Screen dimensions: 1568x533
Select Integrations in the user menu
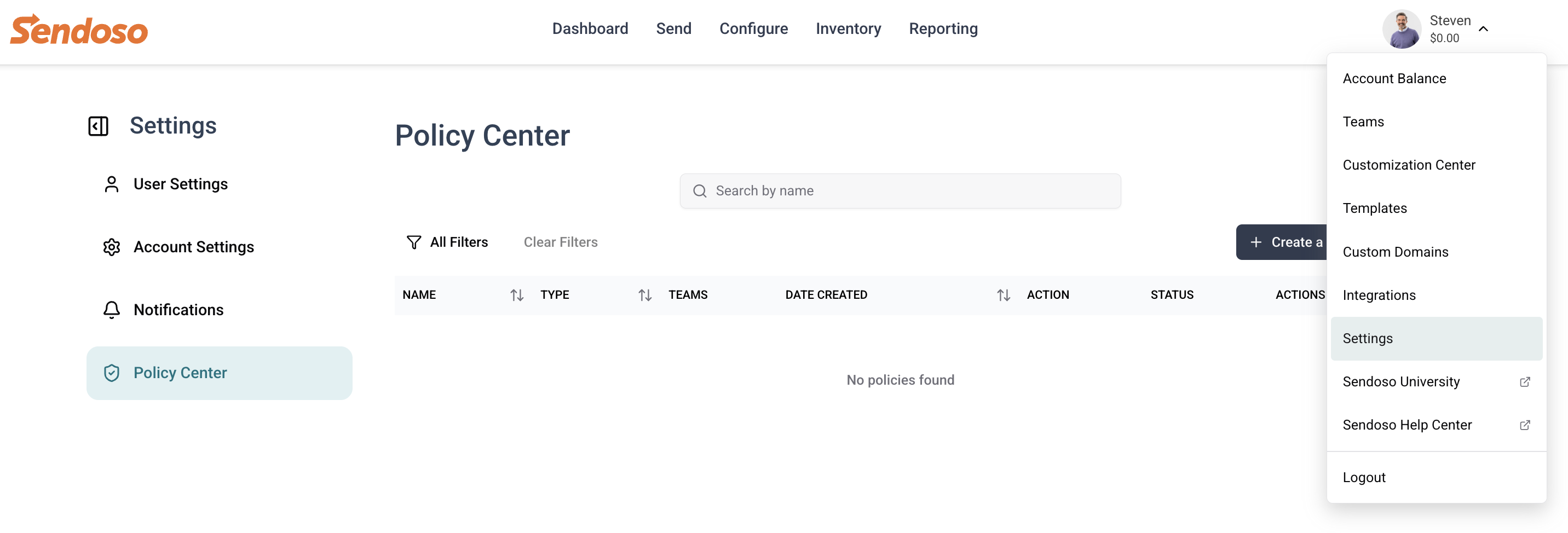[1437, 295]
